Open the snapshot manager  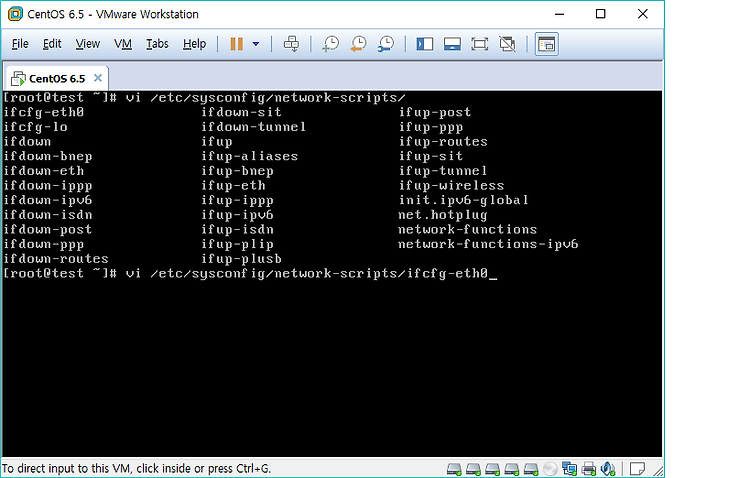(386, 44)
